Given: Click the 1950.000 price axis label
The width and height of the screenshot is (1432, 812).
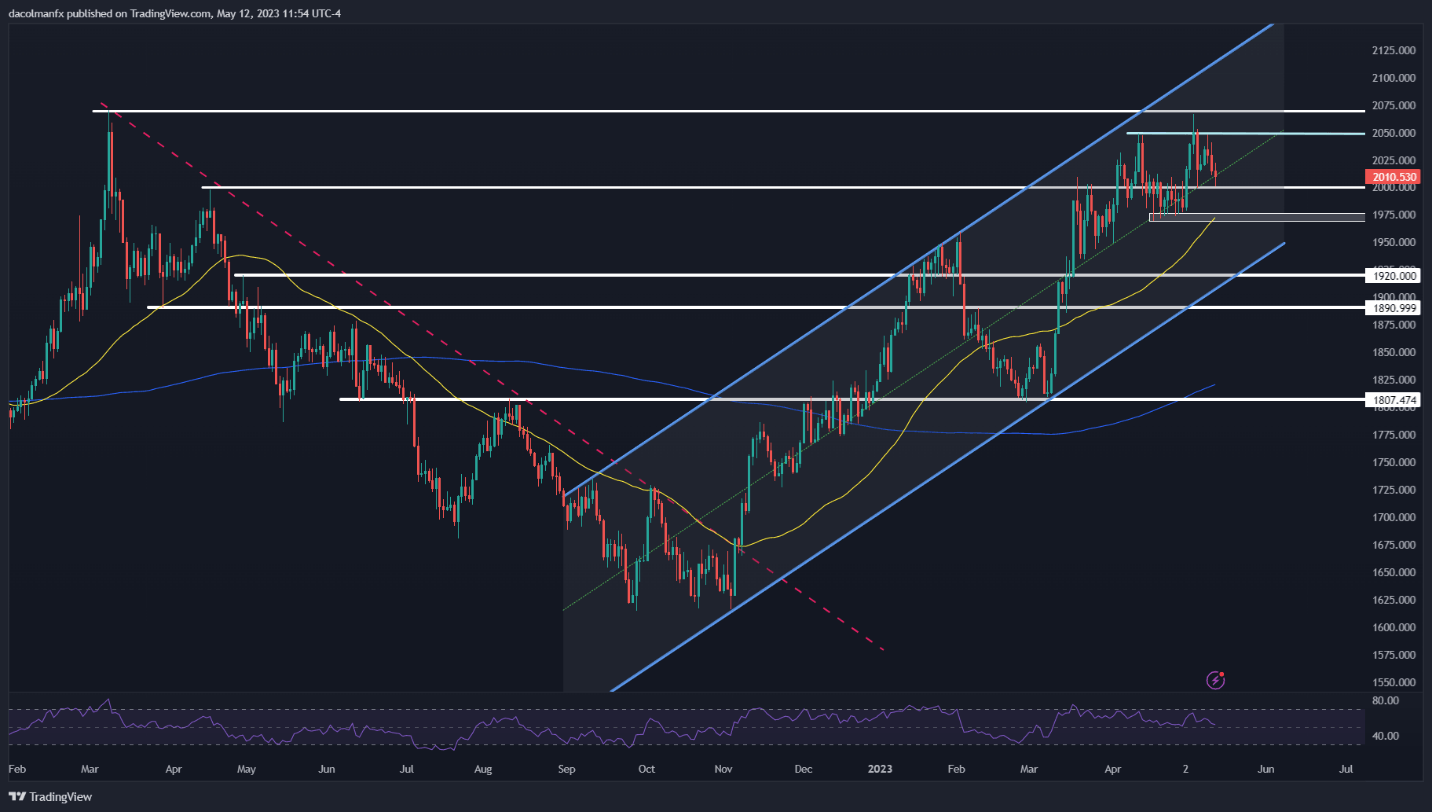Looking at the screenshot, I should point(1396,243).
